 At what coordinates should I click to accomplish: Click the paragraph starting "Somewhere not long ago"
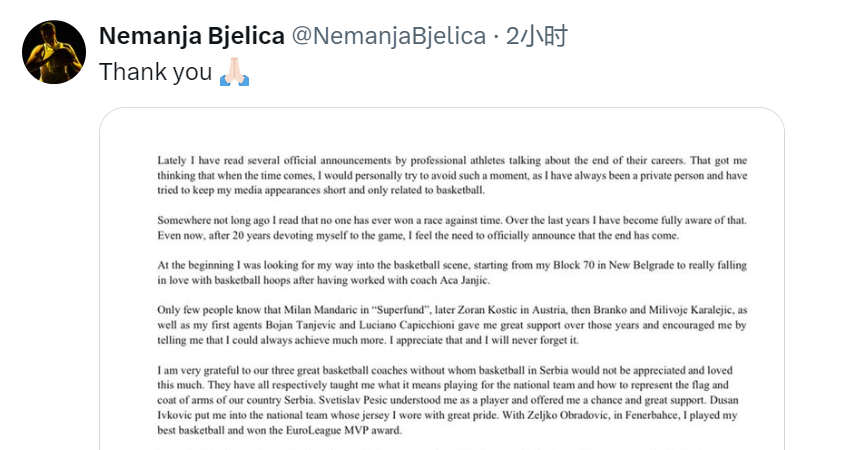click(452, 227)
